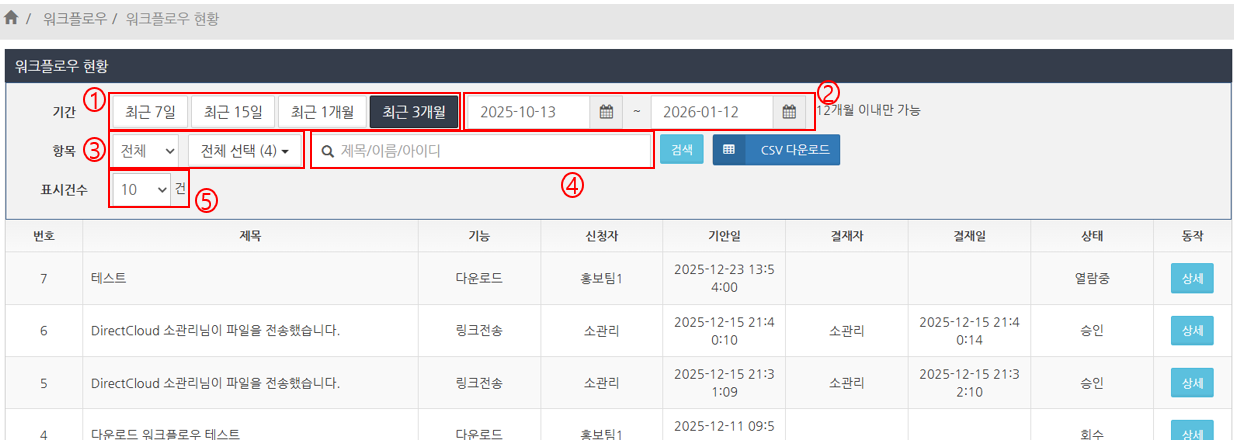Go to 워크플로우 in the breadcrumb
The image size is (1234, 446).
[75, 19]
